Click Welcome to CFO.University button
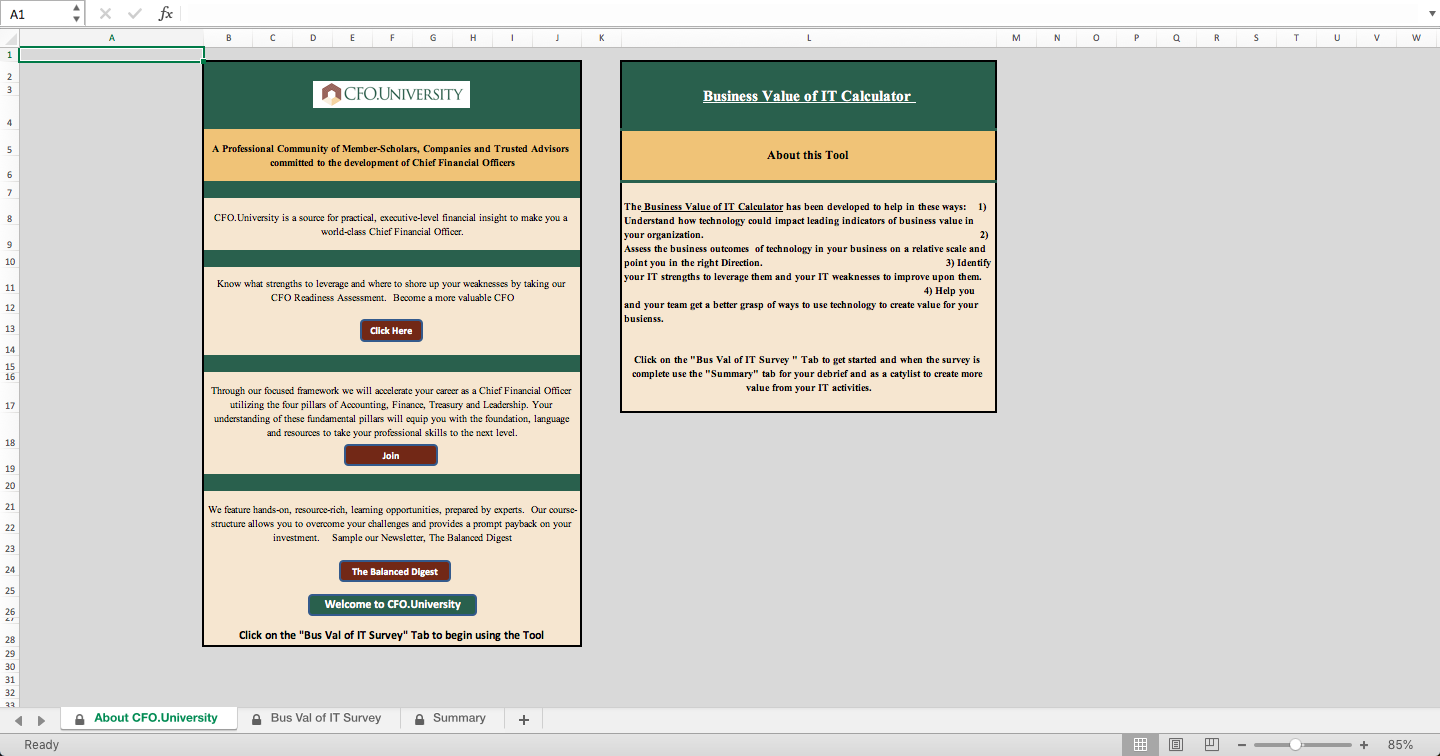The width and height of the screenshot is (1440, 756). [x=392, y=604]
